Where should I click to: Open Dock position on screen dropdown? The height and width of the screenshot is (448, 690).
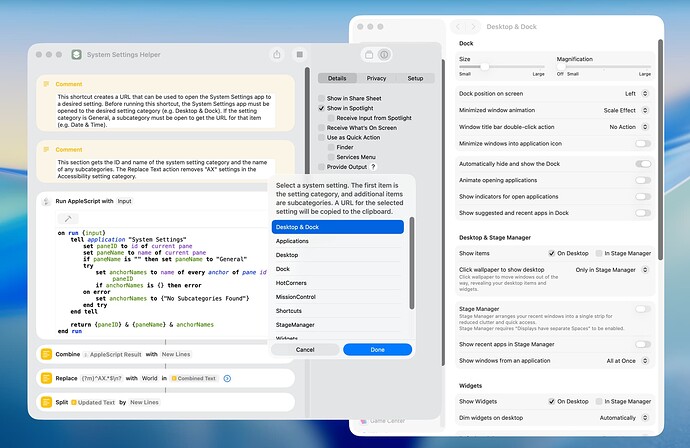tap(636, 94)
